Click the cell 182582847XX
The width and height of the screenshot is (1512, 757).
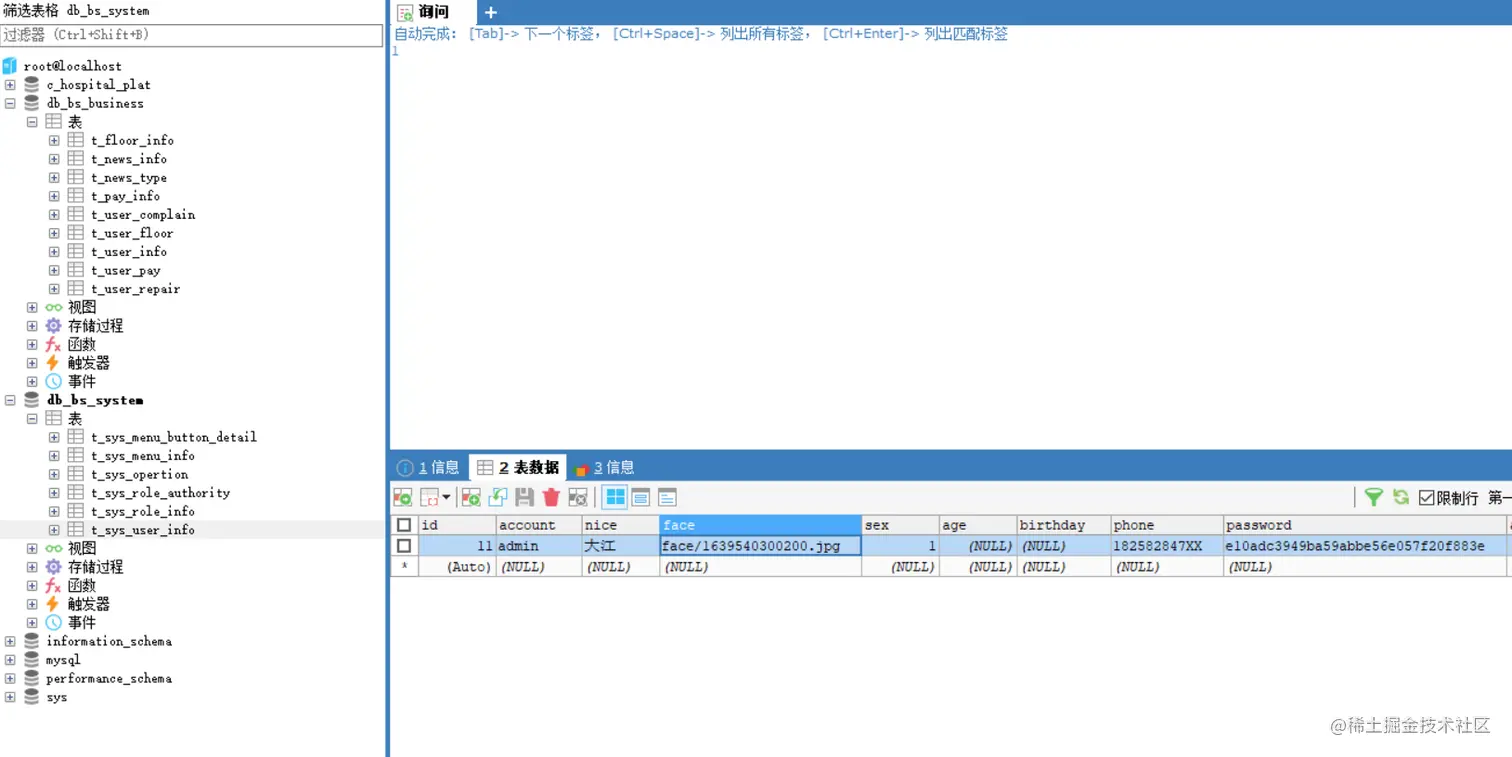(1167, 546)
